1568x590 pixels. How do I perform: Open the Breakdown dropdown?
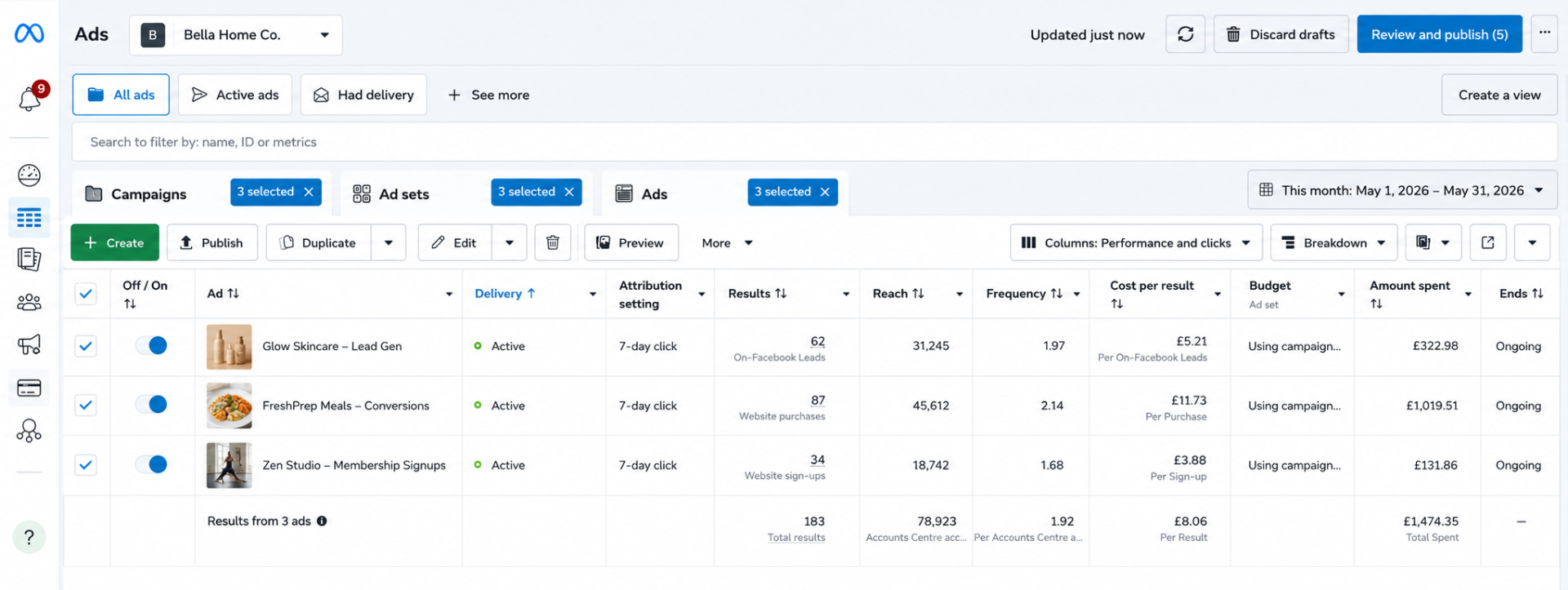[x=1334, y=242]
